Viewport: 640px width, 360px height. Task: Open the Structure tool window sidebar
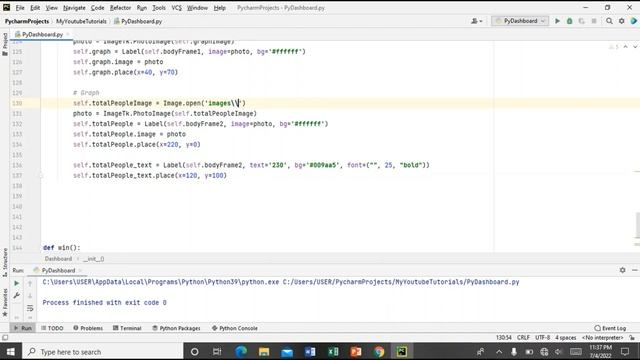click(x=5, y=262)
